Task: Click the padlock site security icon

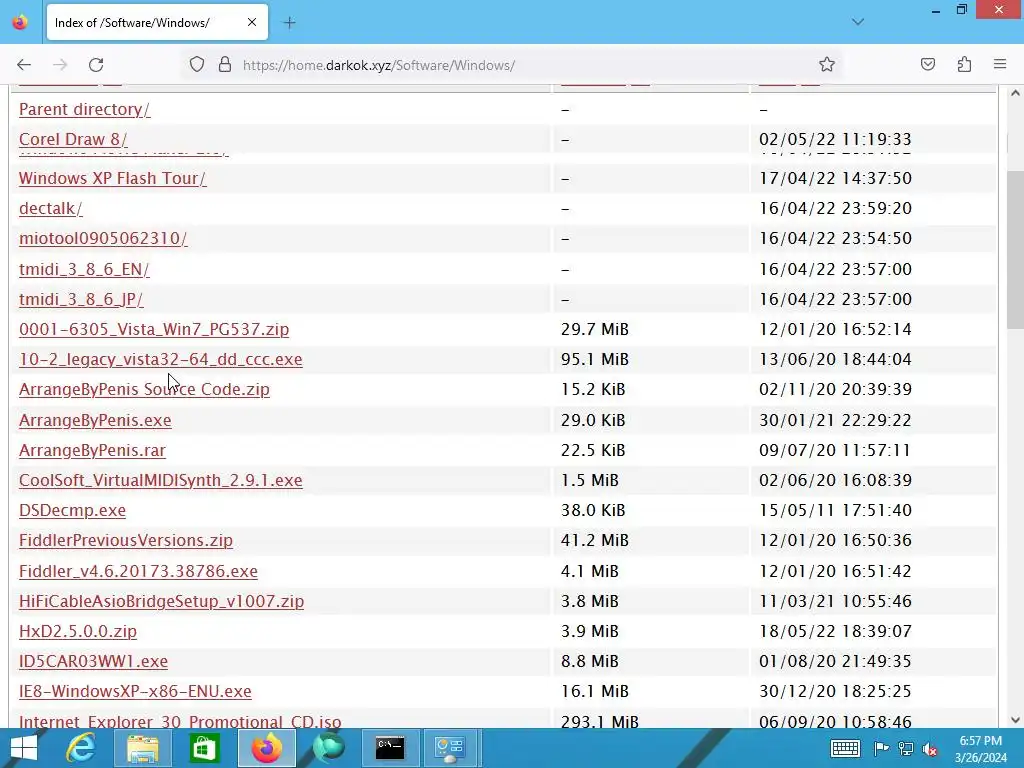Action: (225, 65)
